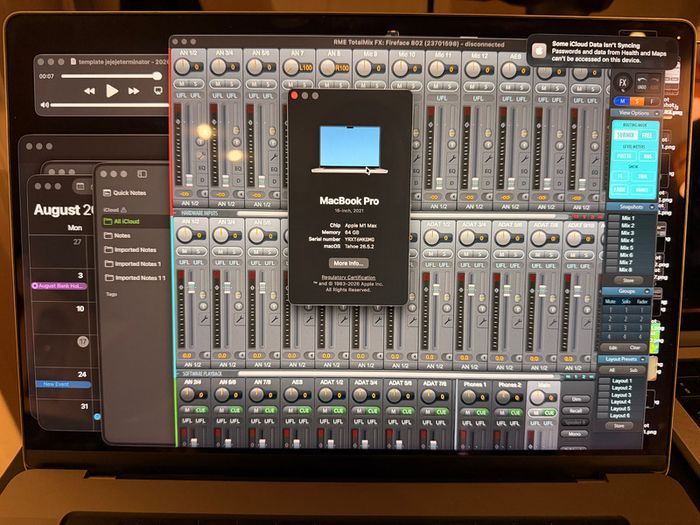The height and width of the screenshot is (525, 700).
Task: Click the Redo arrow in TotalMix
Action: tap(654, 83)
